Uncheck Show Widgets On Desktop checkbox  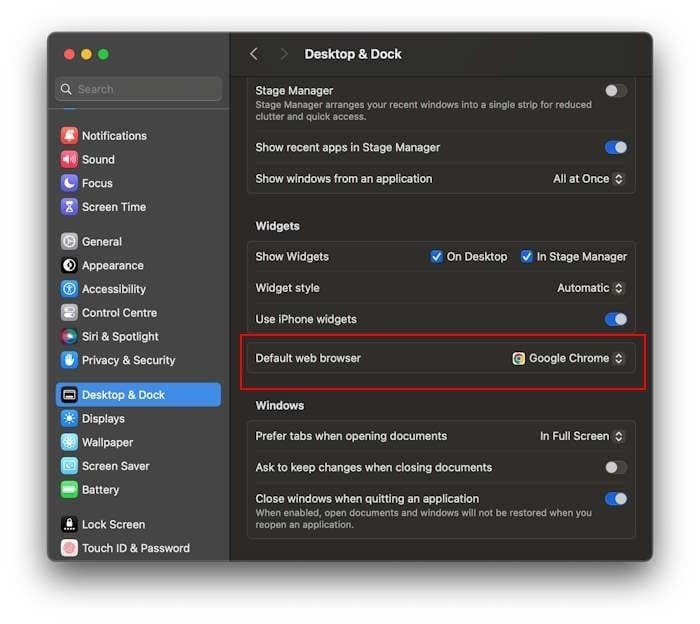pos(436,257)
